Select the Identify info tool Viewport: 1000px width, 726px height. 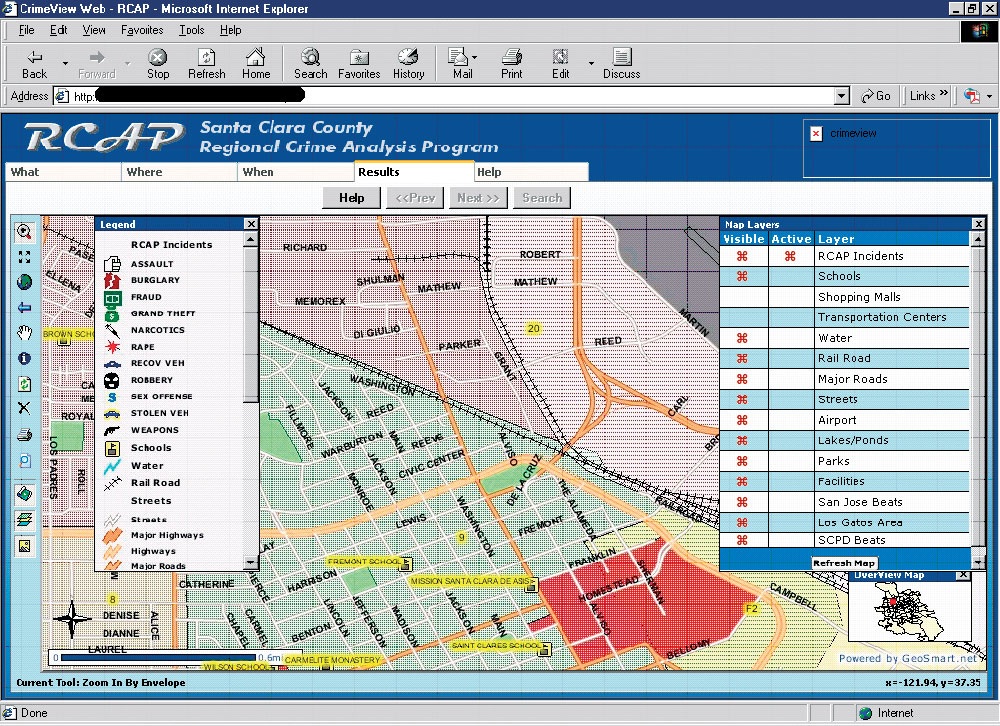coord(24,358)
